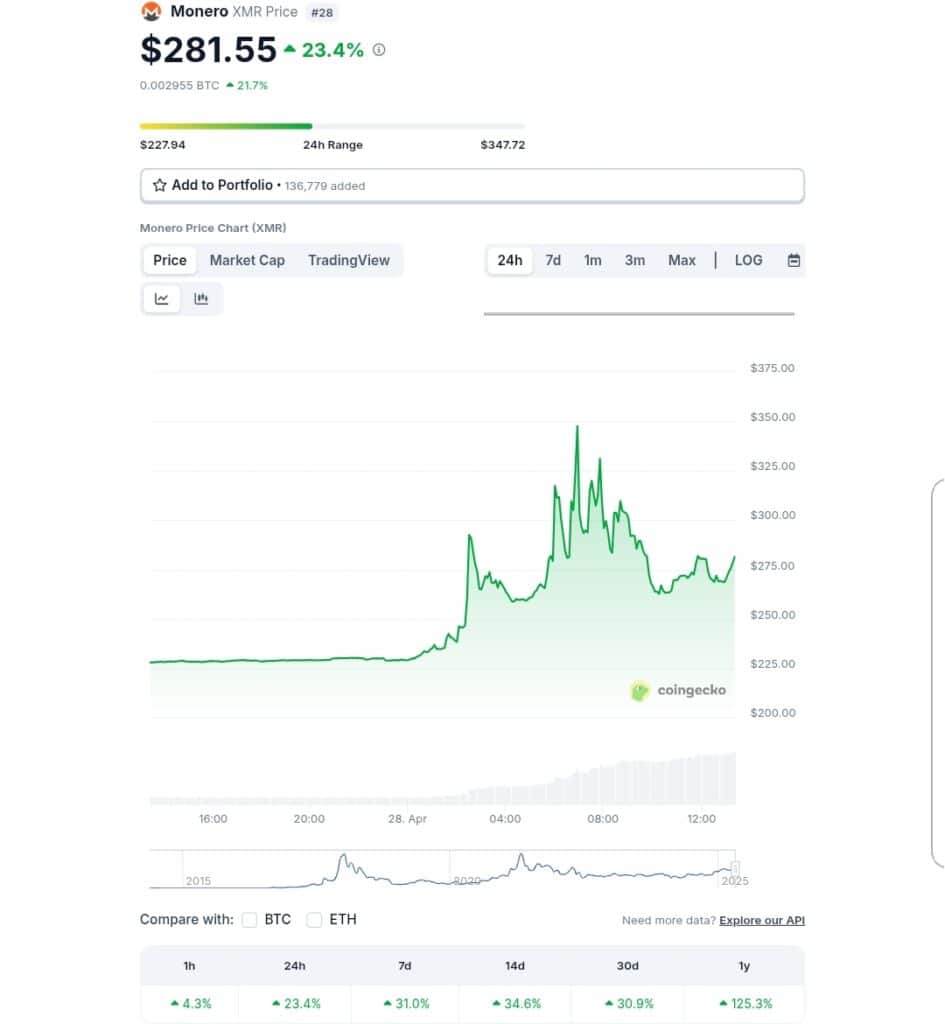Screen dimensions: 945x1024
Task: Open the calendar date range picker
Action: click(x=793, y=261)
